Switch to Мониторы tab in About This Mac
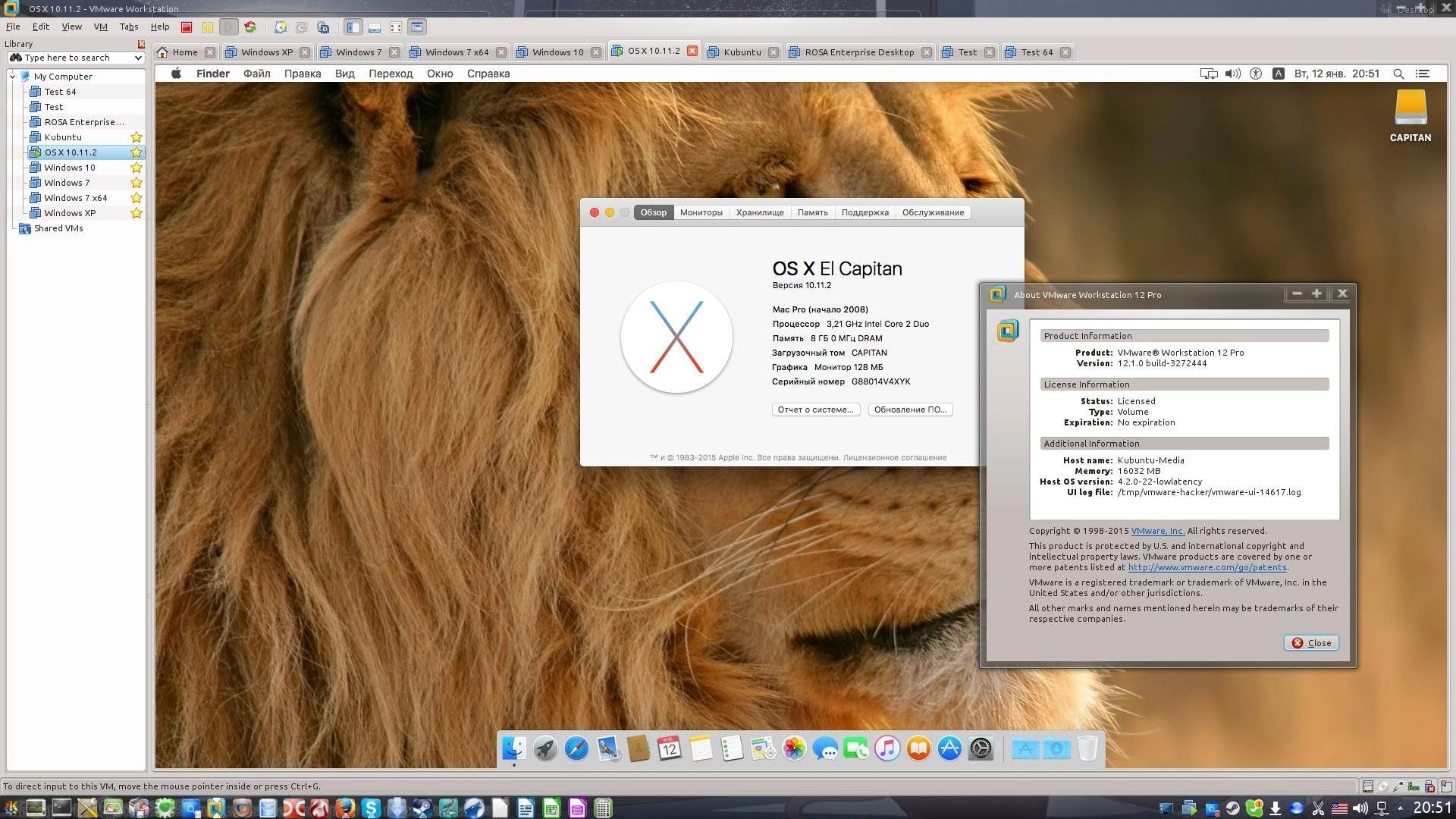Screen dimensions: 1456x819 point(701,212)
